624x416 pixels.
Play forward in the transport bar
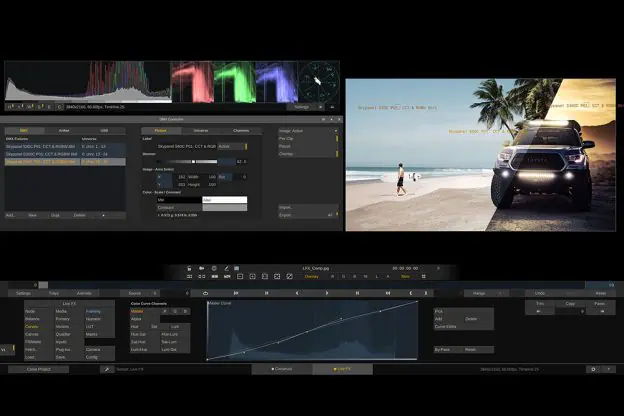click(x=327, y=293)
